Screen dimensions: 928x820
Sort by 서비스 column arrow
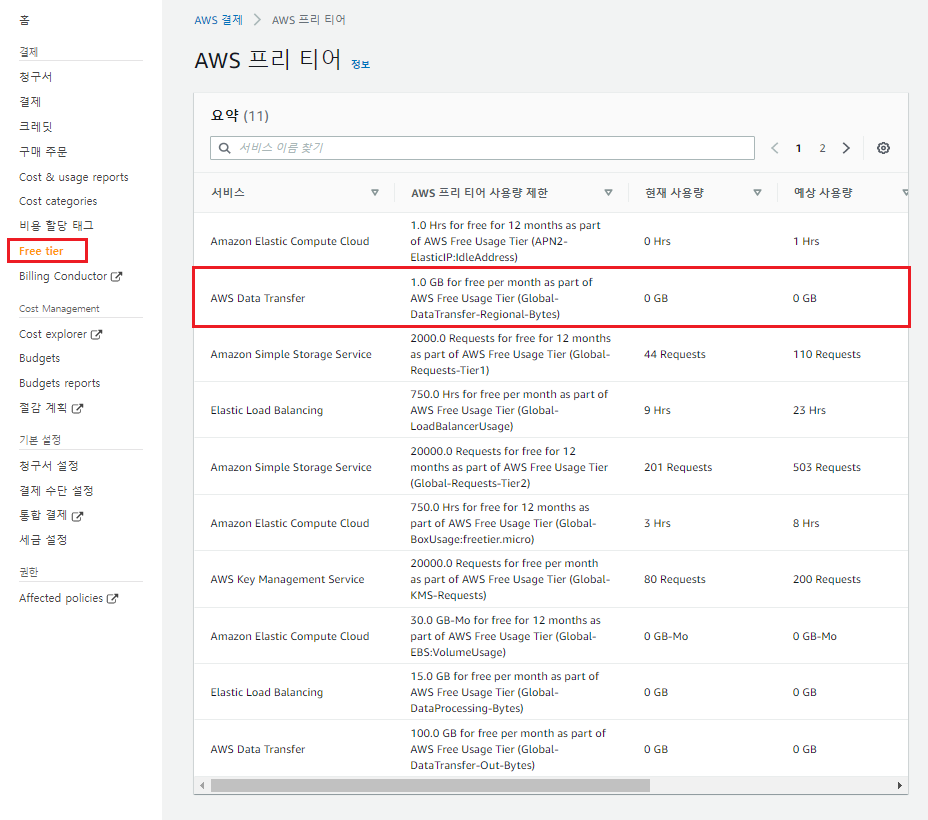point(375,192)
